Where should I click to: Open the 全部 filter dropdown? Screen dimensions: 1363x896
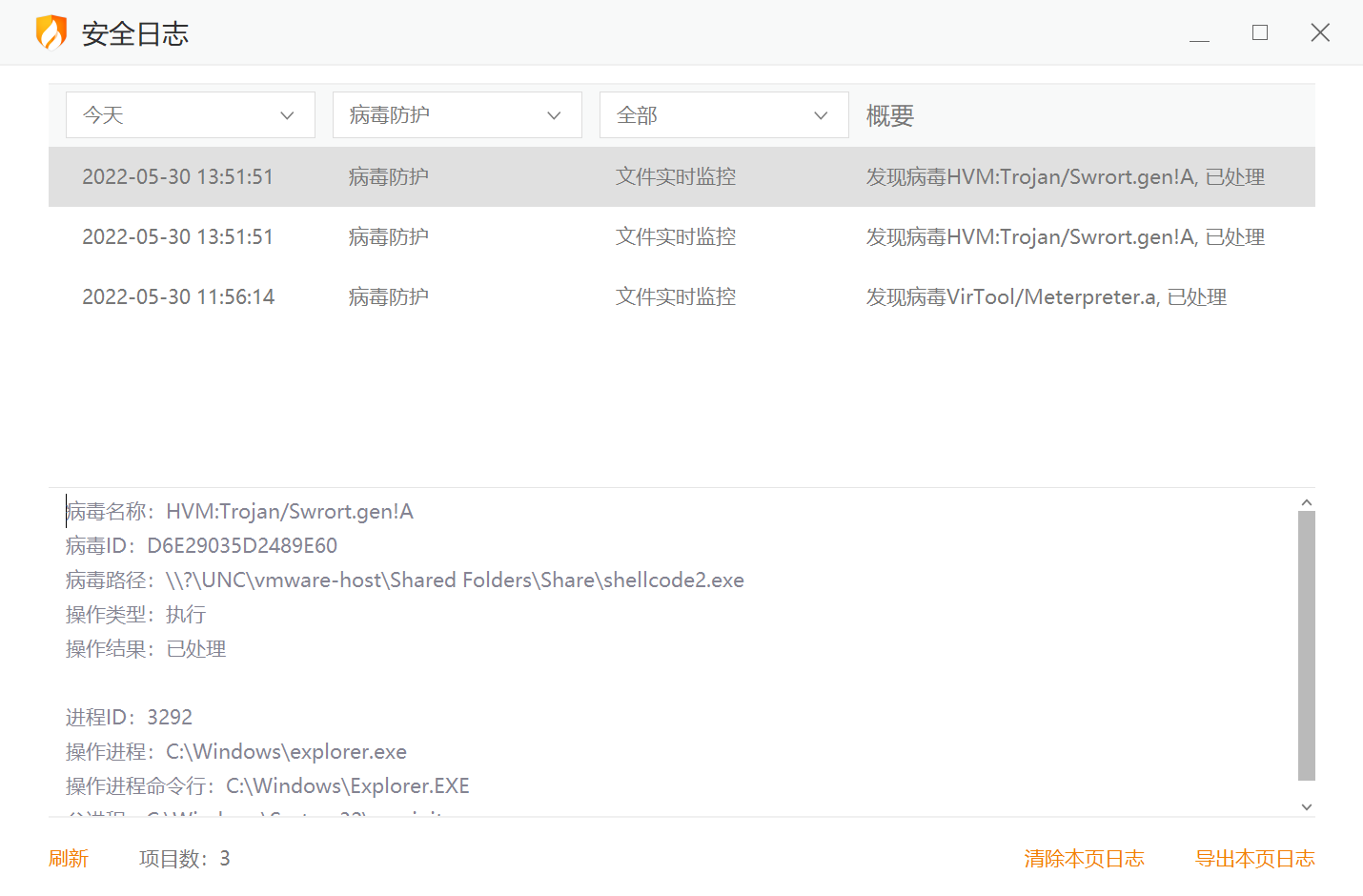click(723, 115)
